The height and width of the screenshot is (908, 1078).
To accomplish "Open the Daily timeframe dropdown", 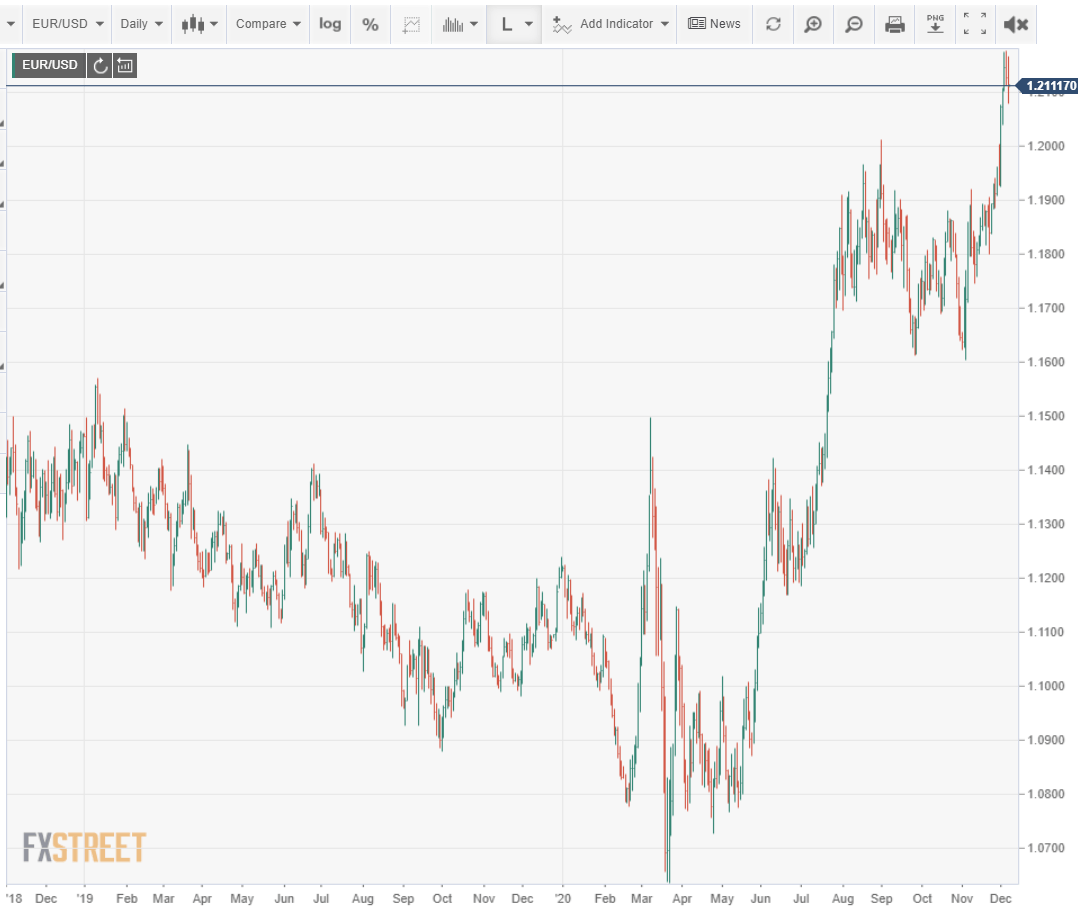I will click(141, 24).
